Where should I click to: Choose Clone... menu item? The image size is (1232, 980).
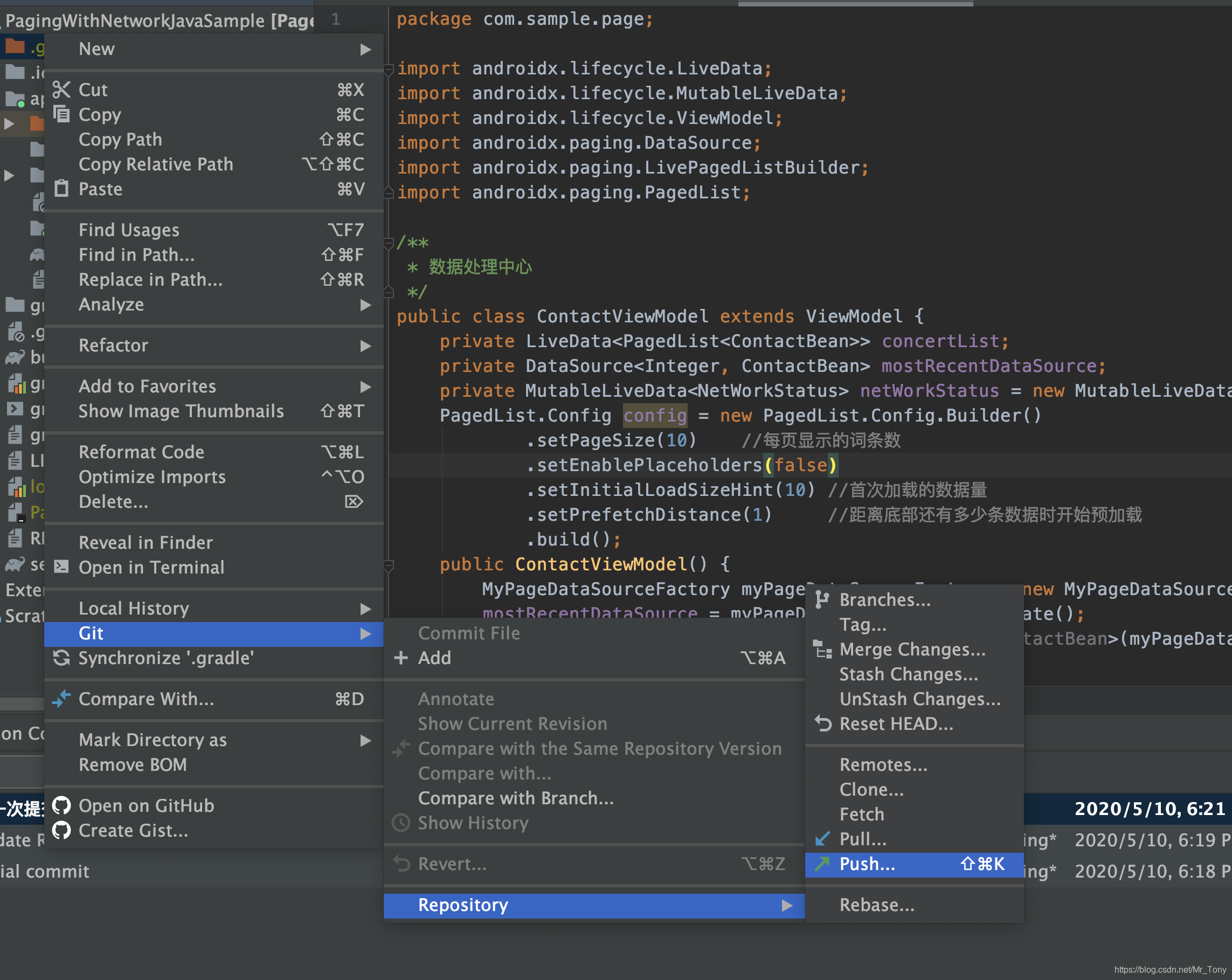[x=914, y=789]
